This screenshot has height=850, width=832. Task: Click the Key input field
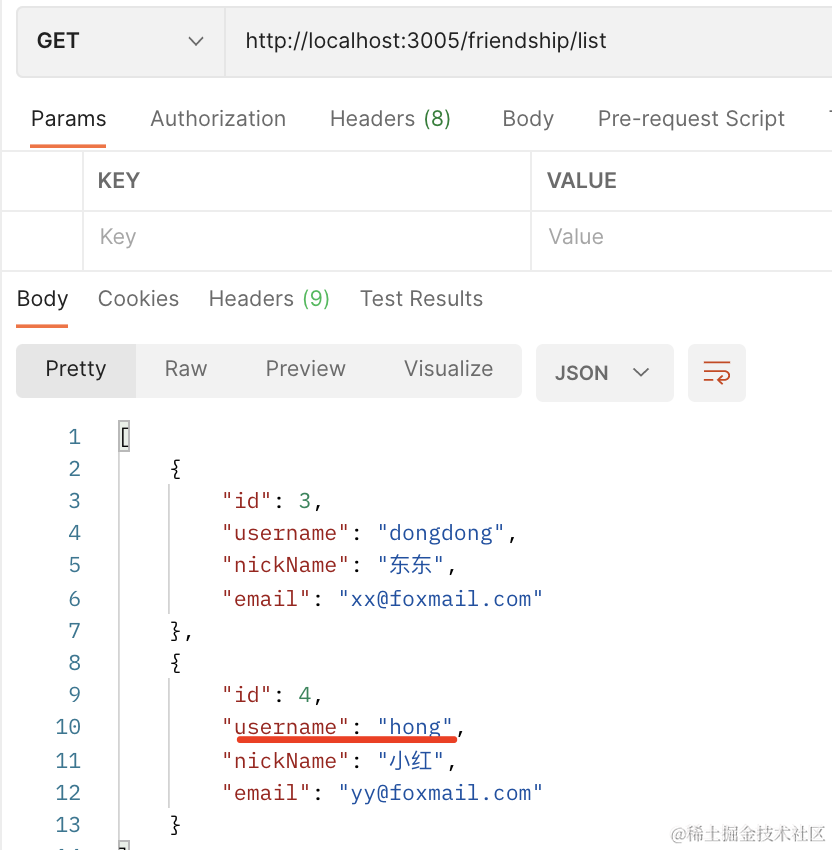click(x=306, y=237)
